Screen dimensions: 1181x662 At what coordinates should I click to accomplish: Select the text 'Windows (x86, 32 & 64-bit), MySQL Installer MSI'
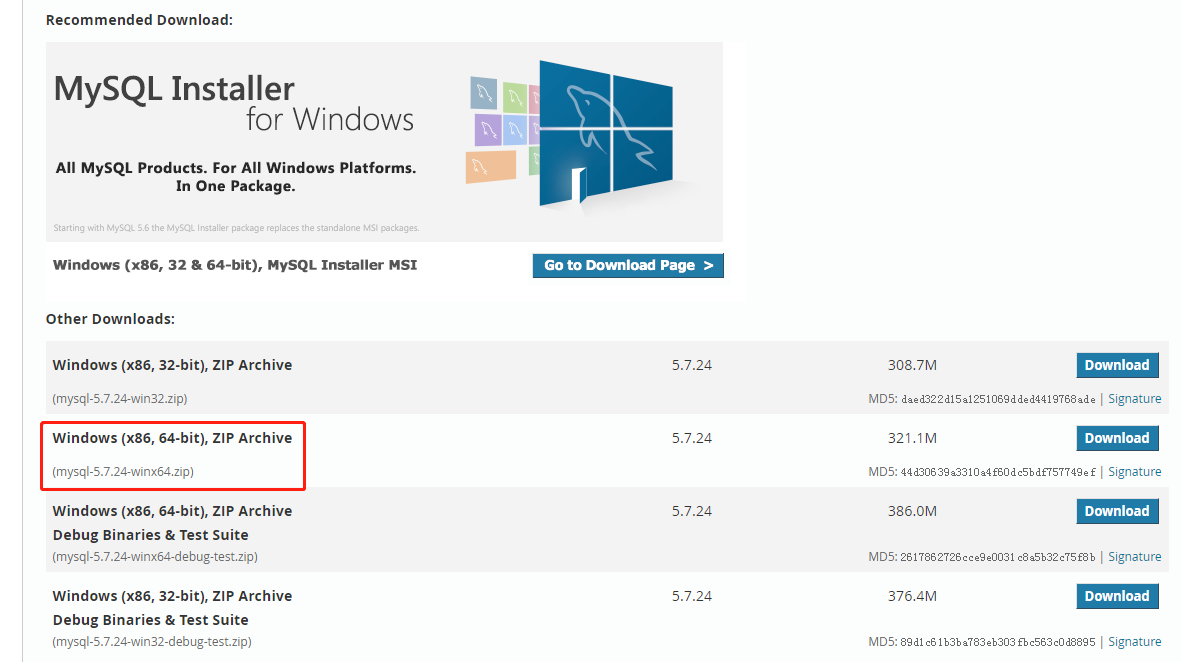click(x=234, y=265)
